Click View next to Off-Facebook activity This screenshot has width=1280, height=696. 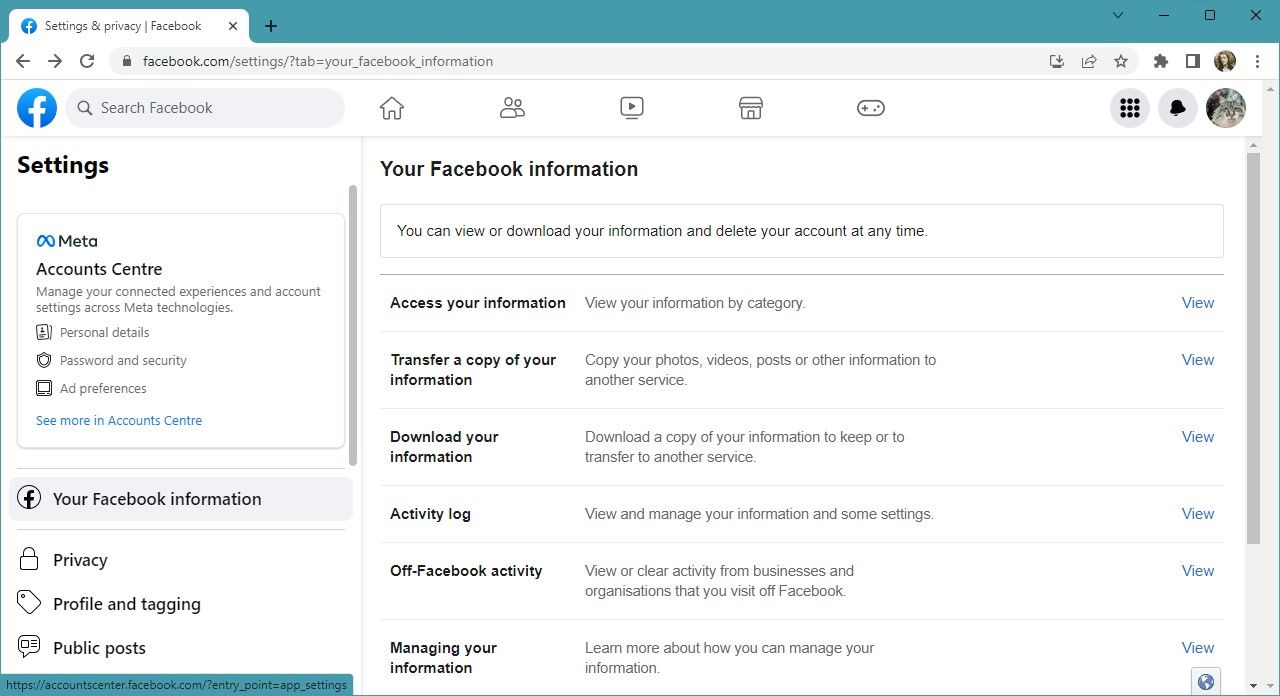click(1197, 570)
